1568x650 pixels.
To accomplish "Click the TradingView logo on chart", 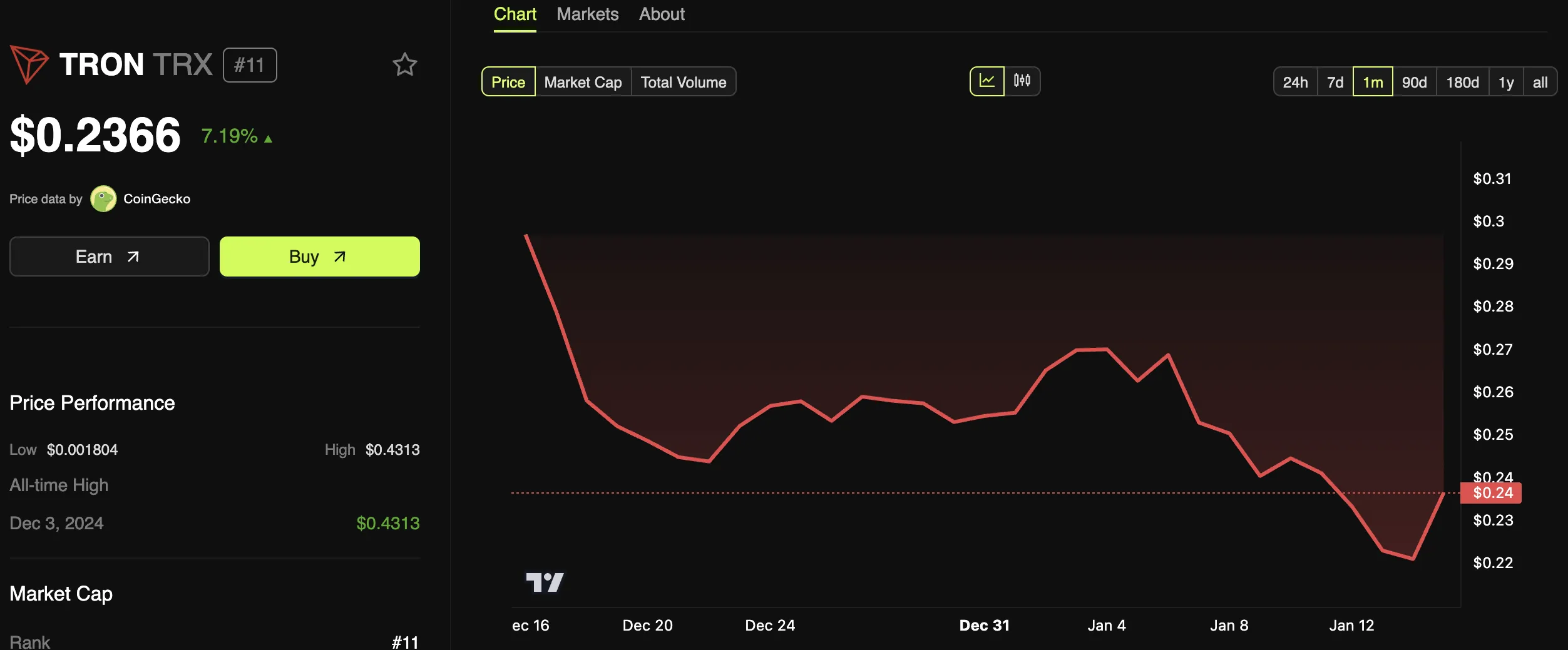I will [545, 582].
